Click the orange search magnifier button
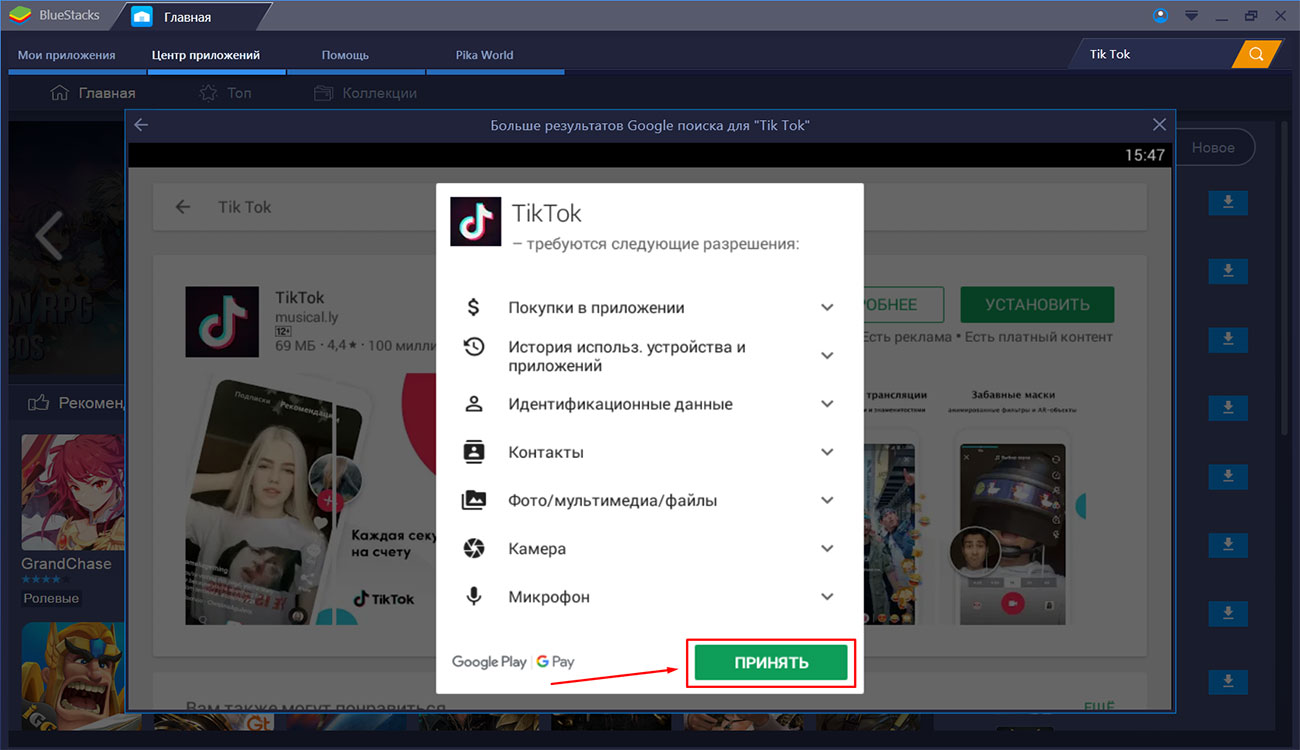This screenshot has height=750, width=1300. click(x=1257, y=54)
